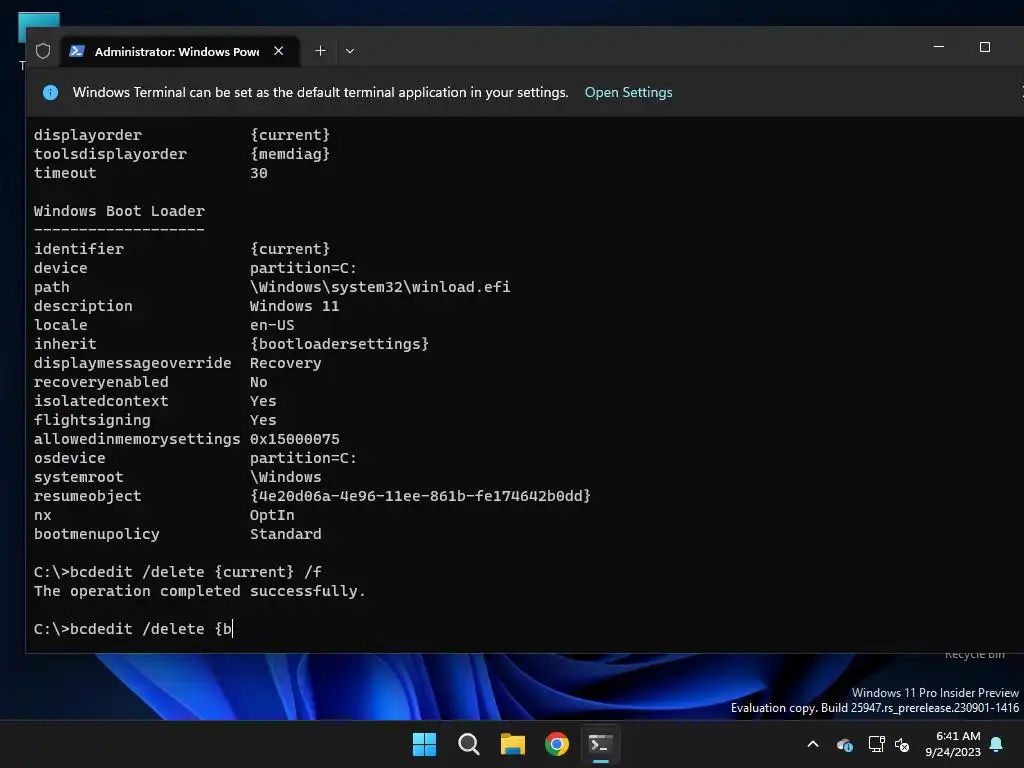Click the '{bootloadersettings}' inherit value

339,344
